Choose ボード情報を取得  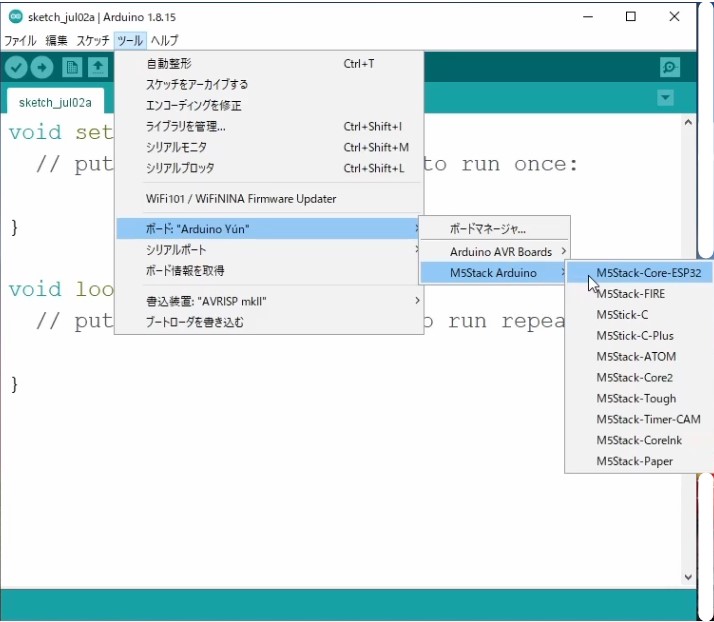[270, 270]
